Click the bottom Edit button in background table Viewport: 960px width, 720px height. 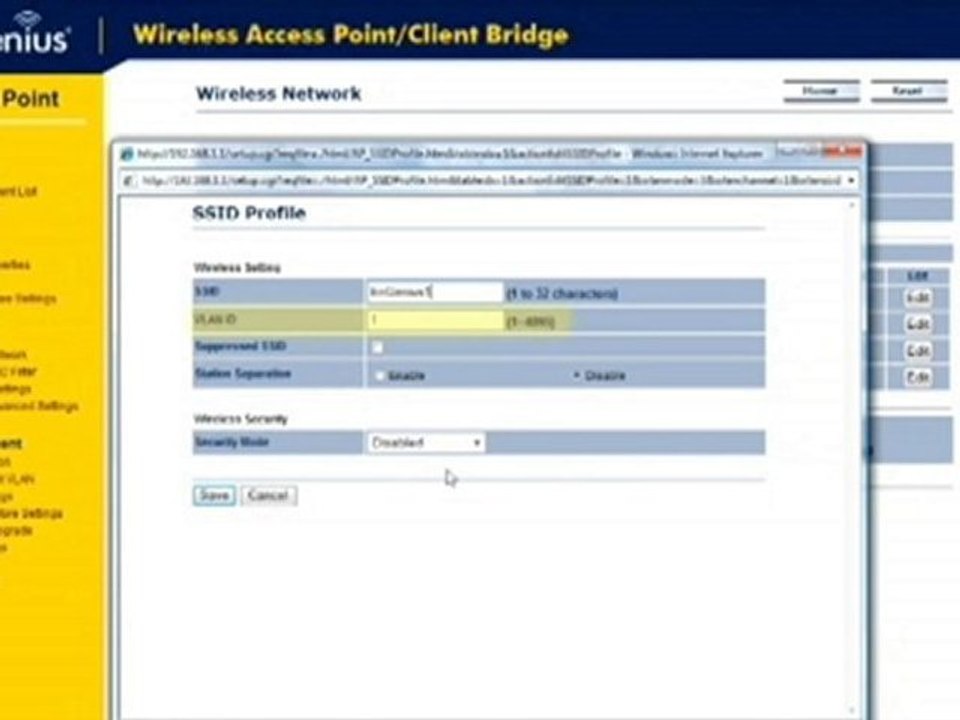(x=918, y=377)
